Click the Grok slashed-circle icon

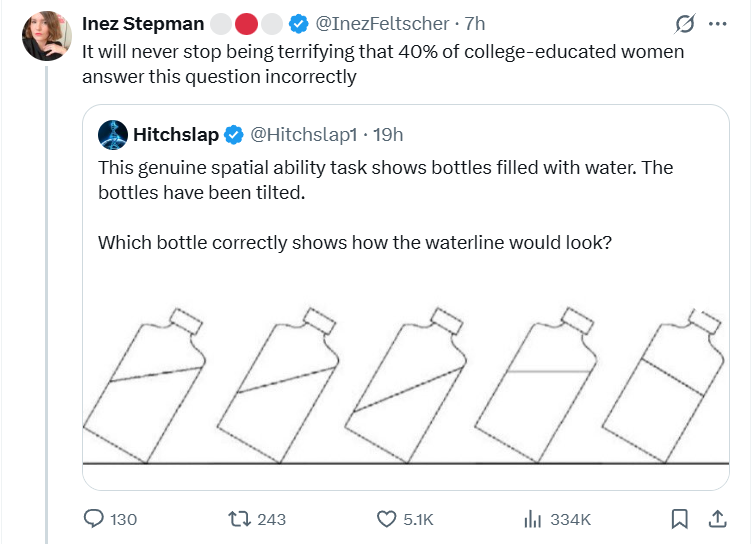(686, 24)
